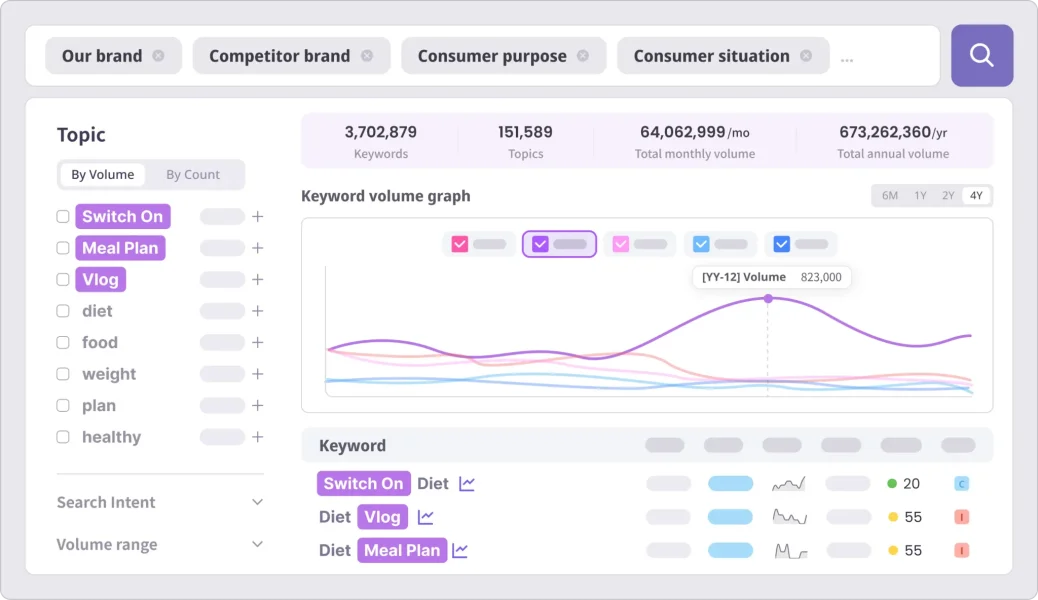Remove the 'Competitor brand' filter chip
Viewport: 1038px width, 600px height.
(367, 56)
